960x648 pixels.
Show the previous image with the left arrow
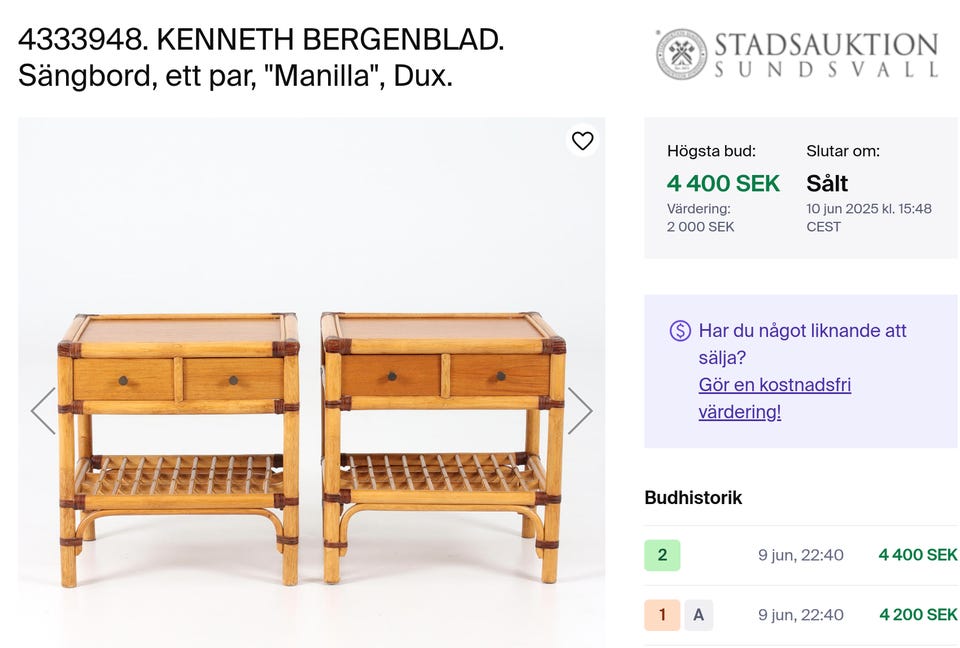click(41, 410)
